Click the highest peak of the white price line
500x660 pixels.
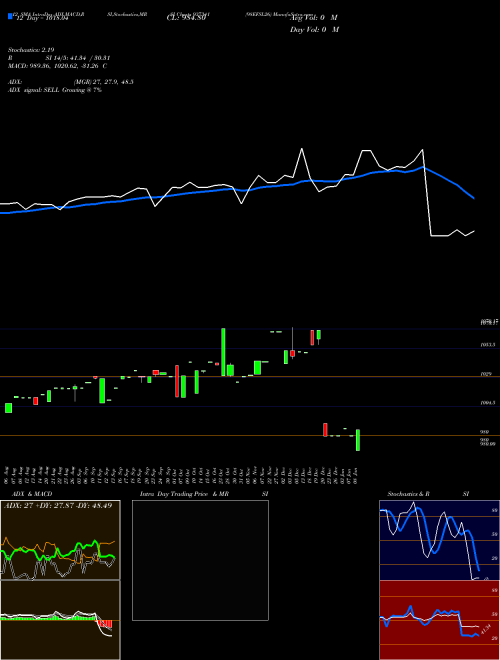(301, 149)
